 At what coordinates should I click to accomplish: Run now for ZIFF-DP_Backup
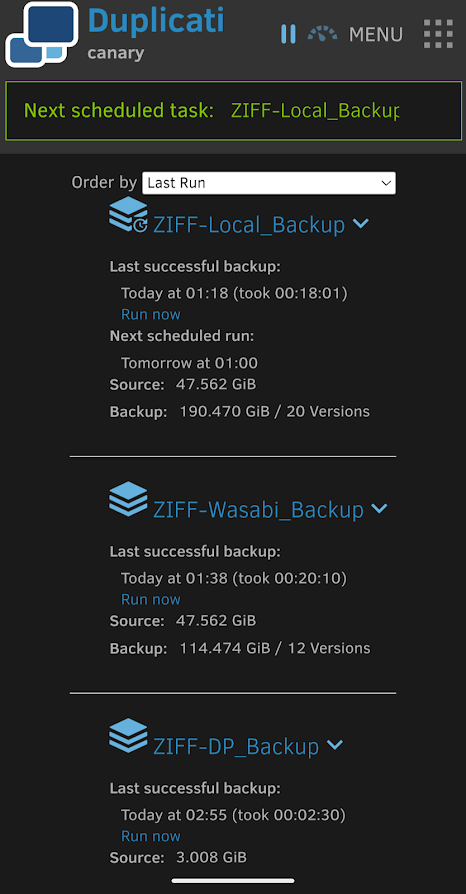click(x=151, y=836)
